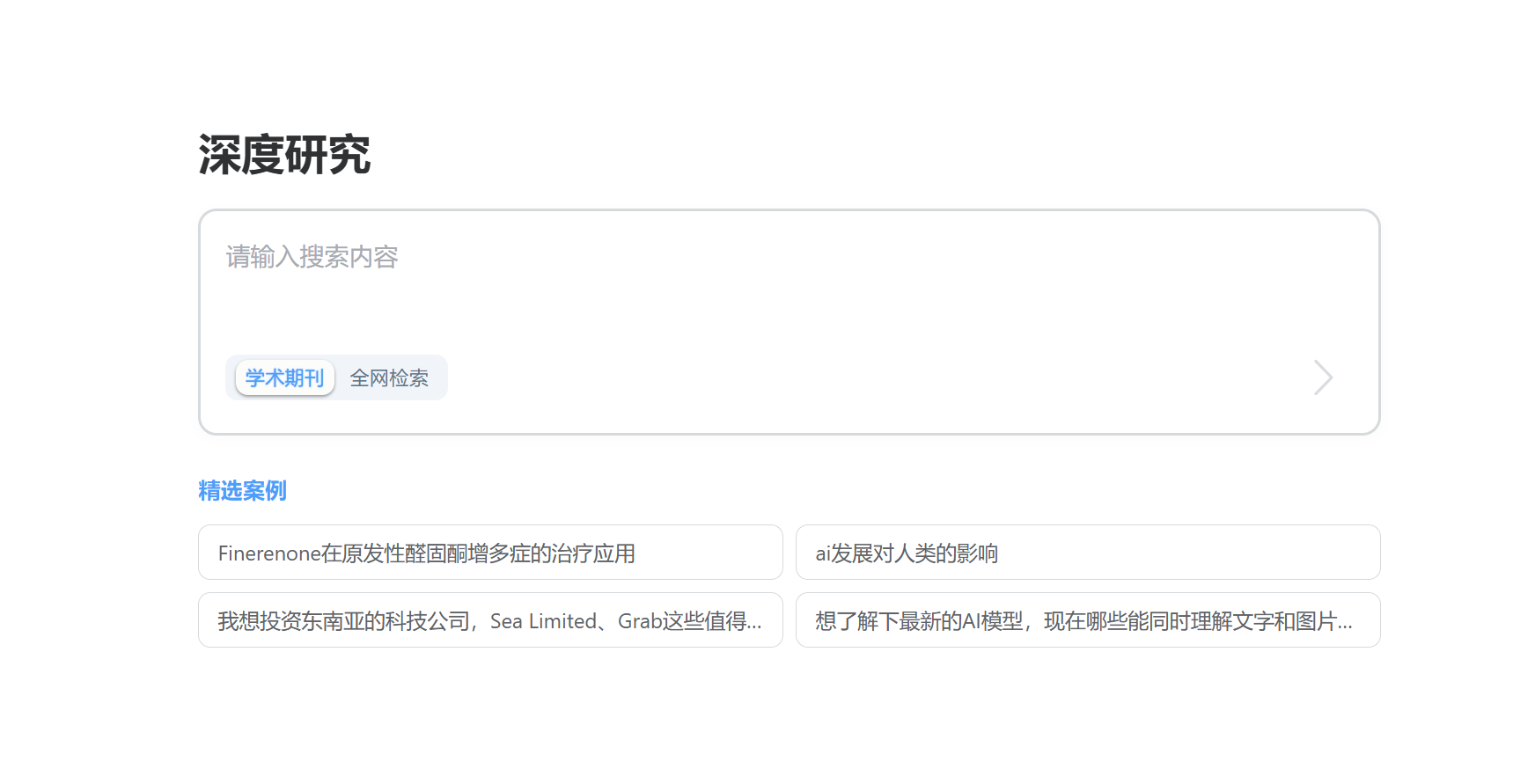Open the Finerenone 原发性醛固酮增多症 example
The height and width of the screenshot is (784, 1513).
tap(490, 553)
